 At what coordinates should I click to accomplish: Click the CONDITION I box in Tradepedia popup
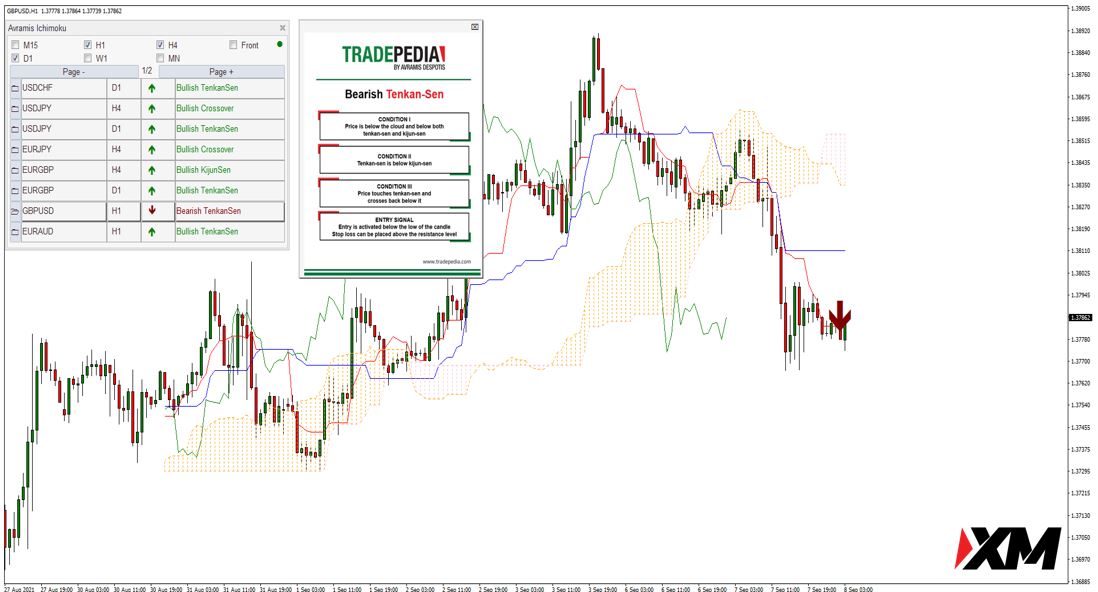point(394,126)
